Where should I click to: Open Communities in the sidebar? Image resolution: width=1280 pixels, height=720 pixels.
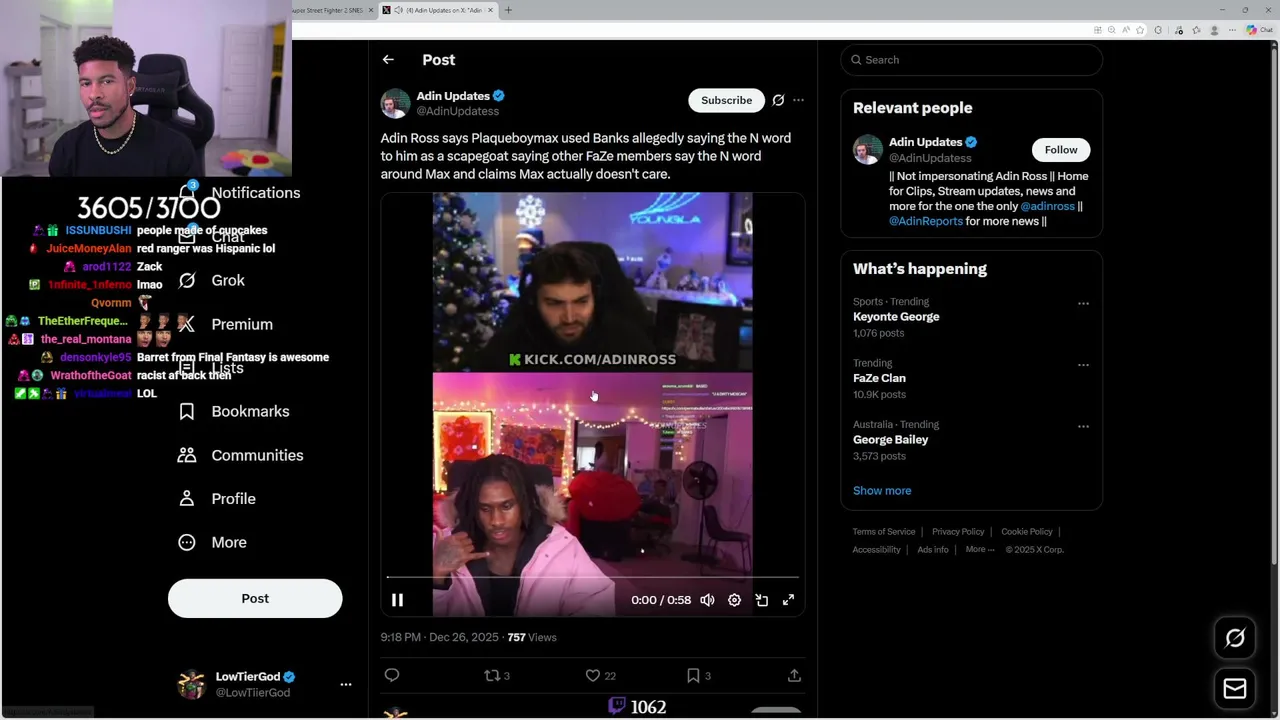click(240, 455)
